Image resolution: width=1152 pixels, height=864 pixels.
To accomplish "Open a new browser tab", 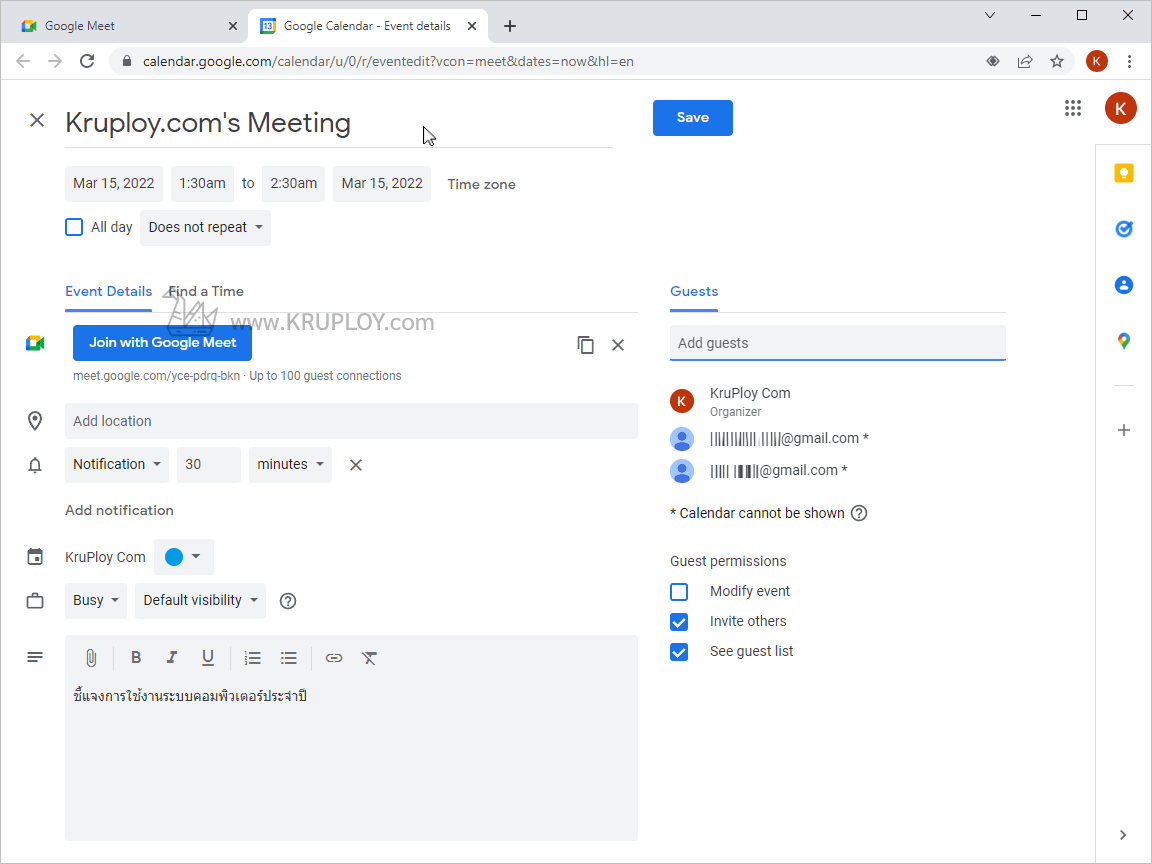I will coord(510,26).
